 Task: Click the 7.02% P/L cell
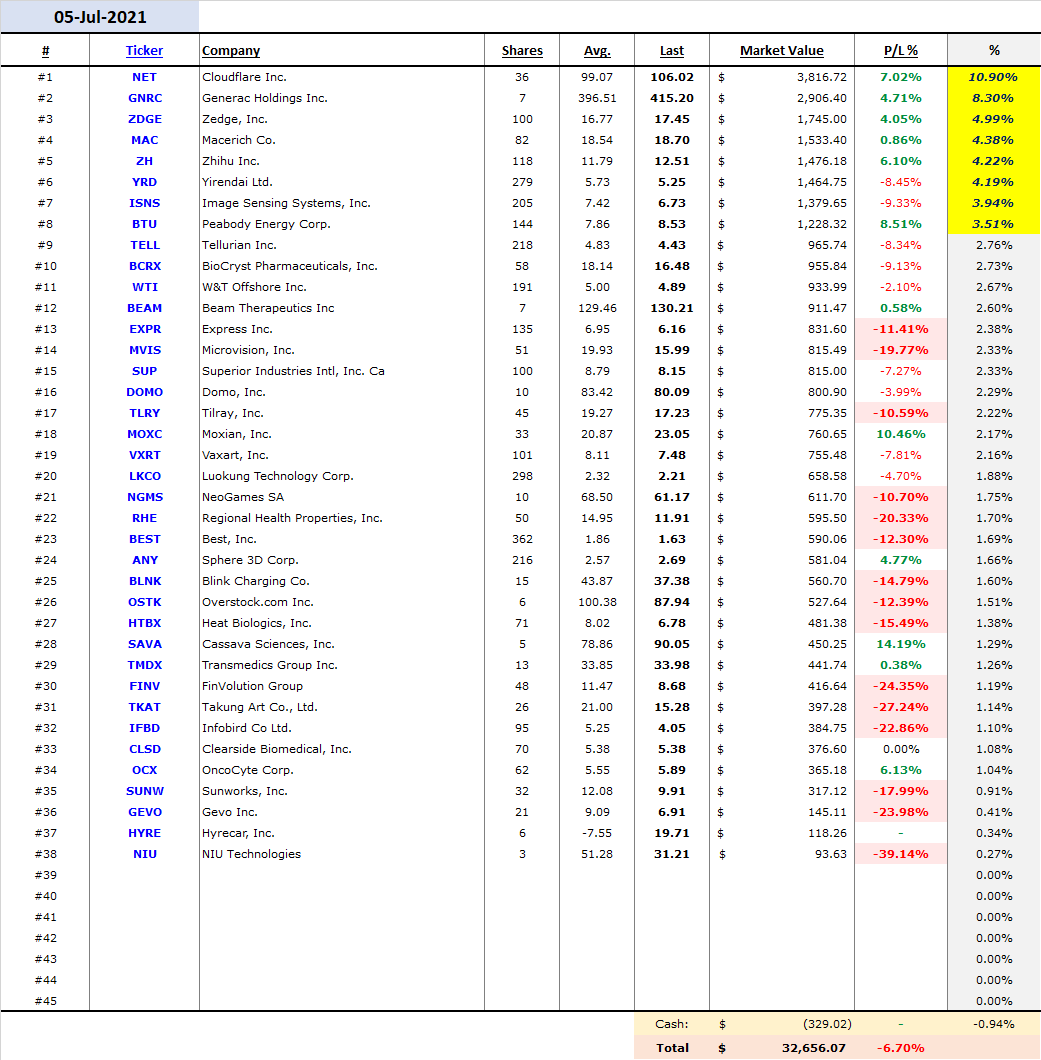coord(900,77)
